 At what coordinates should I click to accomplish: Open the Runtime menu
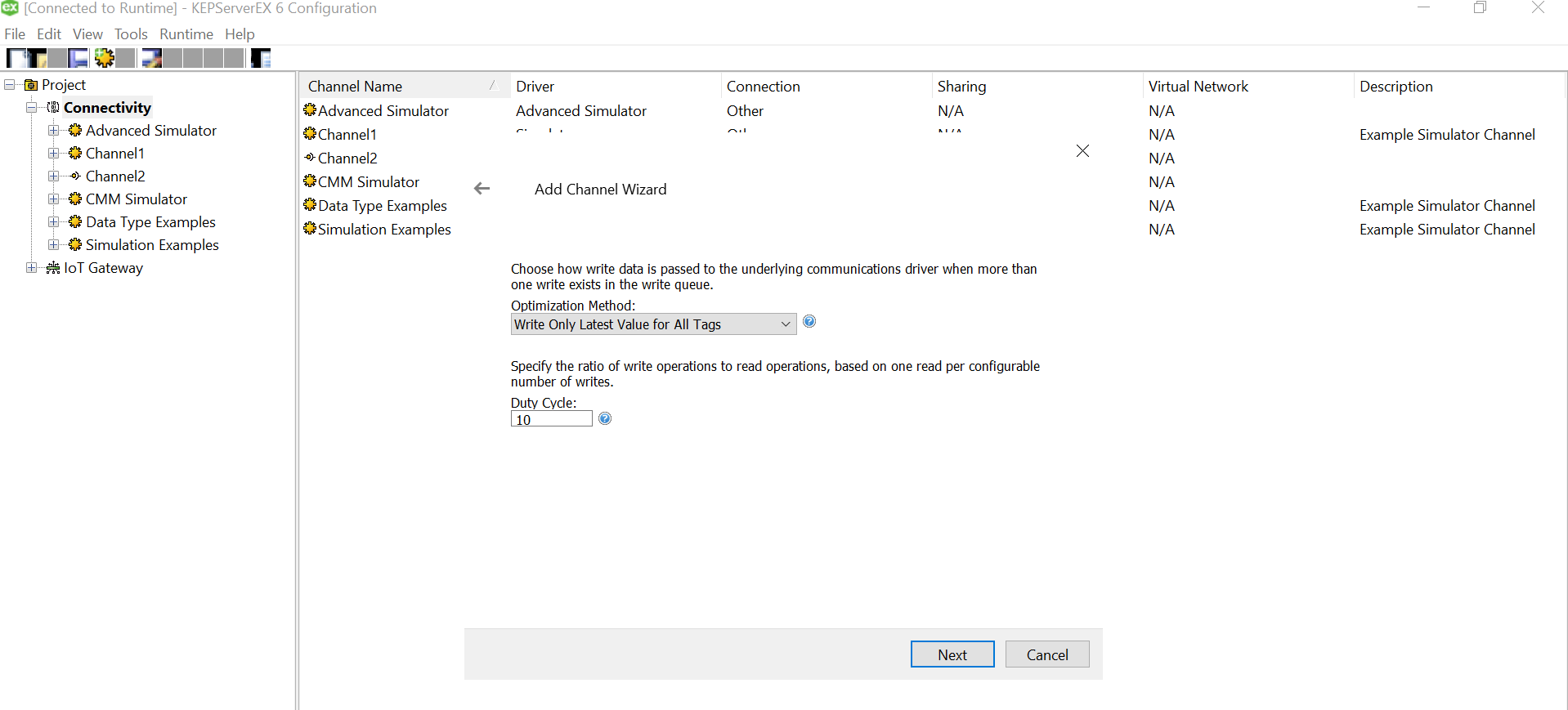tap(186, 34)
